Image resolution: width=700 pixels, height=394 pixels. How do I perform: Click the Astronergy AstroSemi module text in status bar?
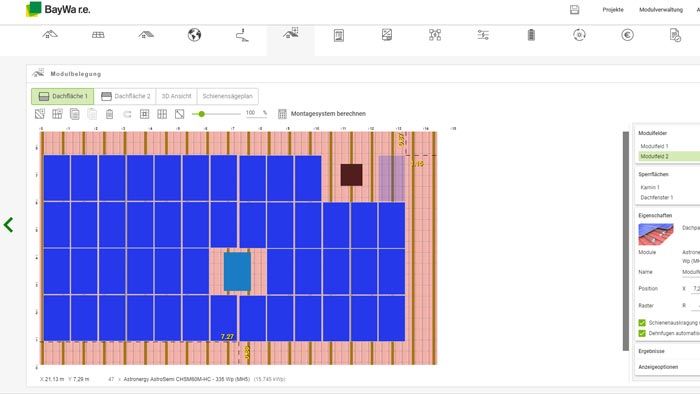click(187, 379)
